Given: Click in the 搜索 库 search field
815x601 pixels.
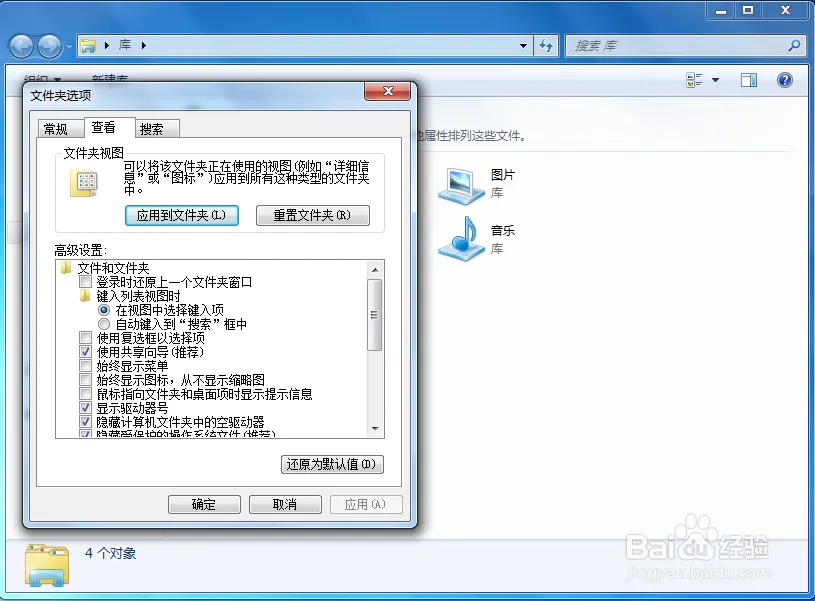Looking at the screenshot, I should (x=678, y=46).
